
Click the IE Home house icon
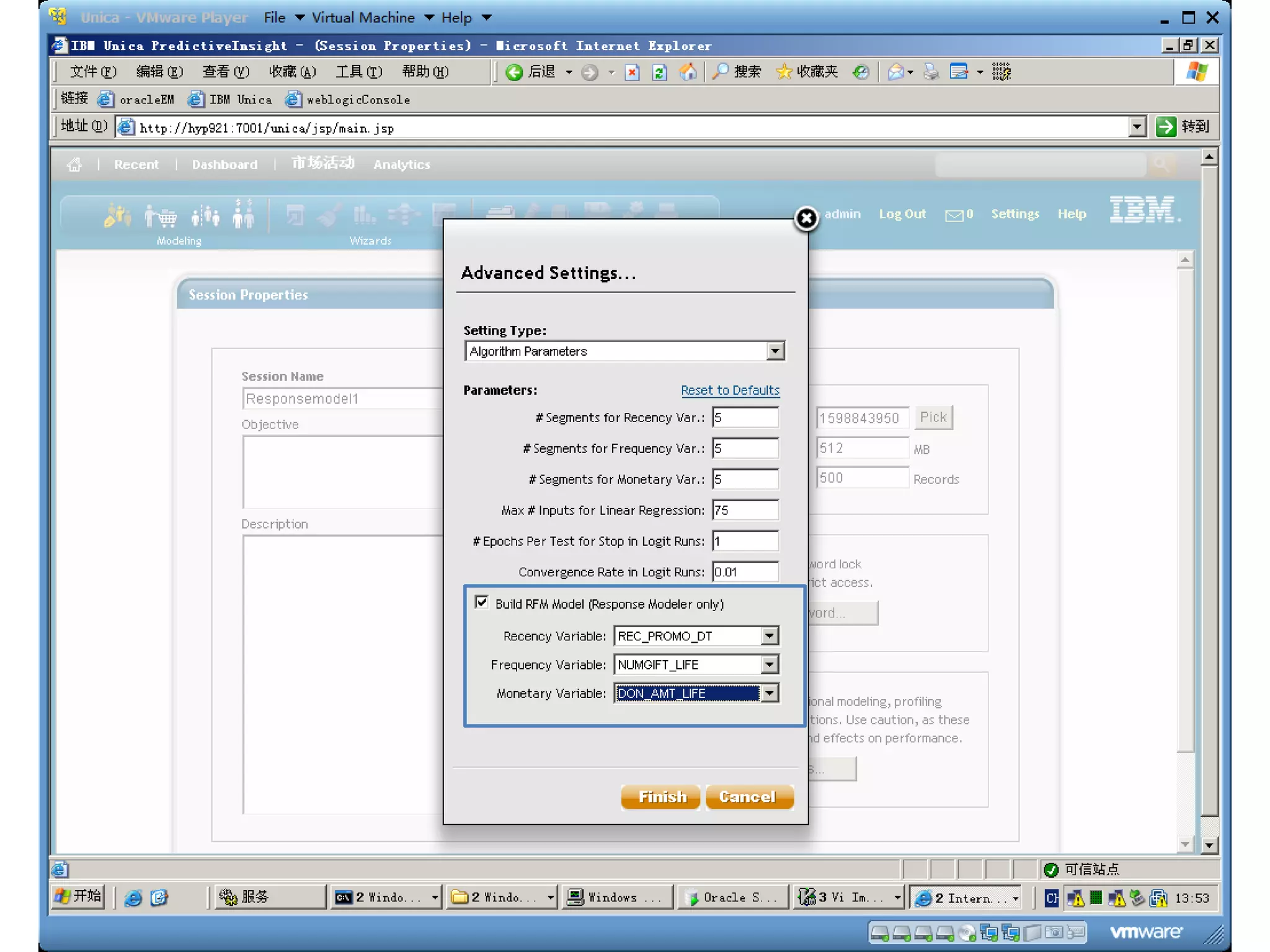click(x=688, y=73)
